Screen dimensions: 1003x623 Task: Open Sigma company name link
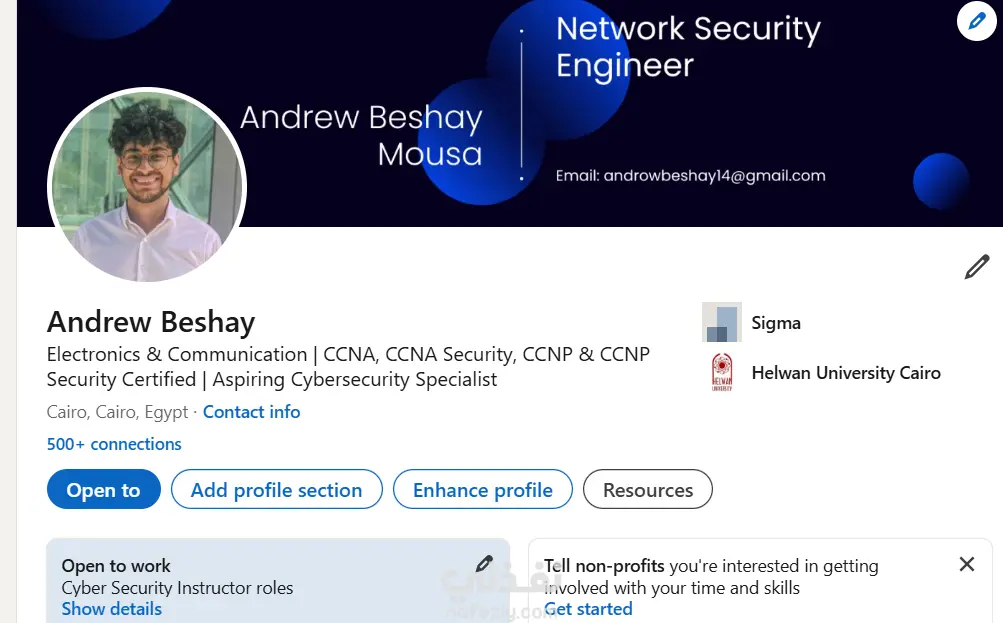coord(776,323)
